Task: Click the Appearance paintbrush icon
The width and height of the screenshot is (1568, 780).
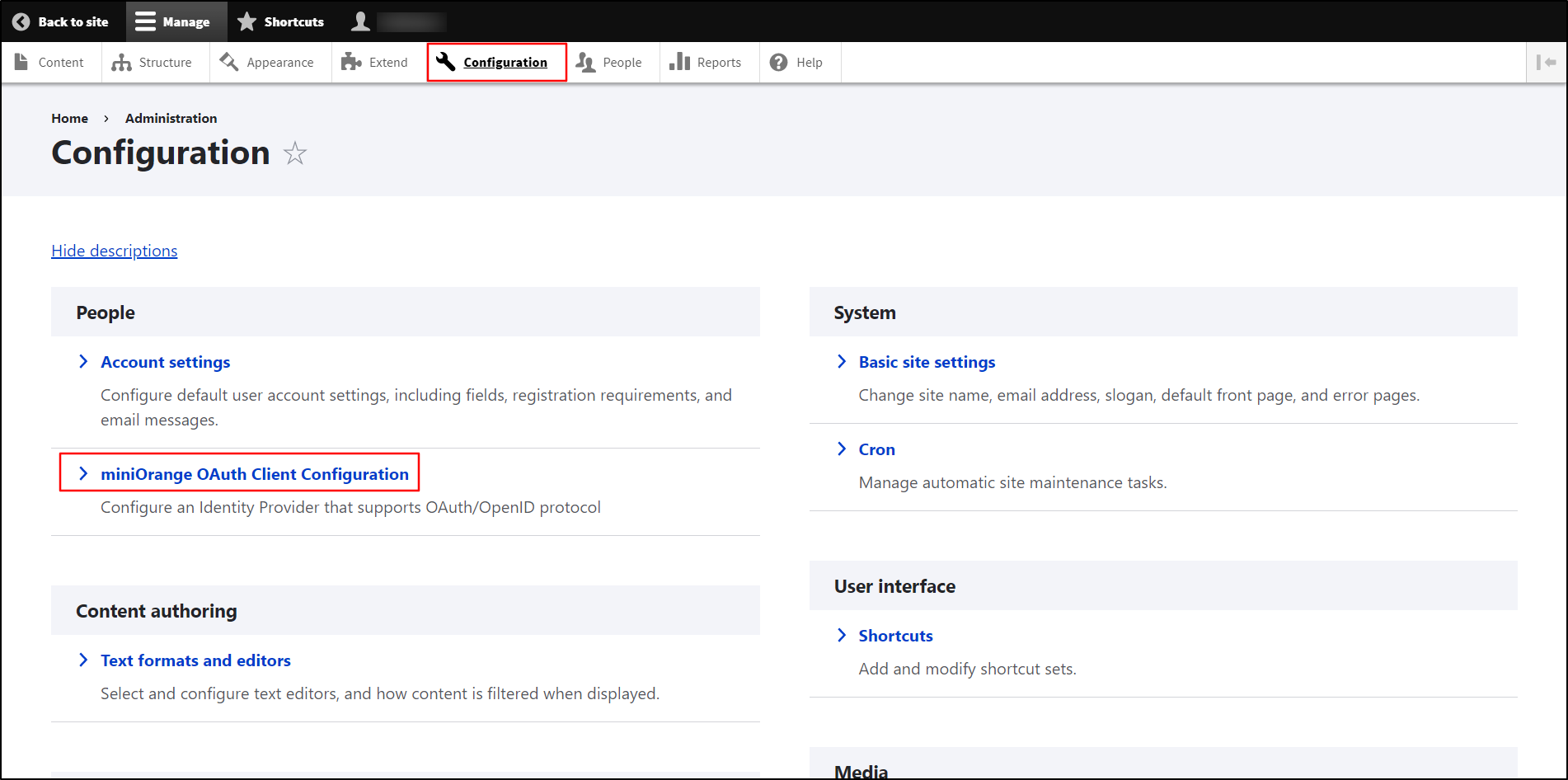Action: tap(229, 62)
